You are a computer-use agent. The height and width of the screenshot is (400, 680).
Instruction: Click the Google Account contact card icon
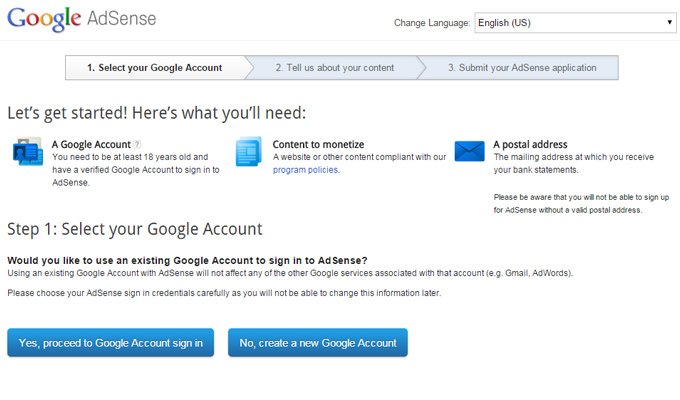tap(28, 151)
